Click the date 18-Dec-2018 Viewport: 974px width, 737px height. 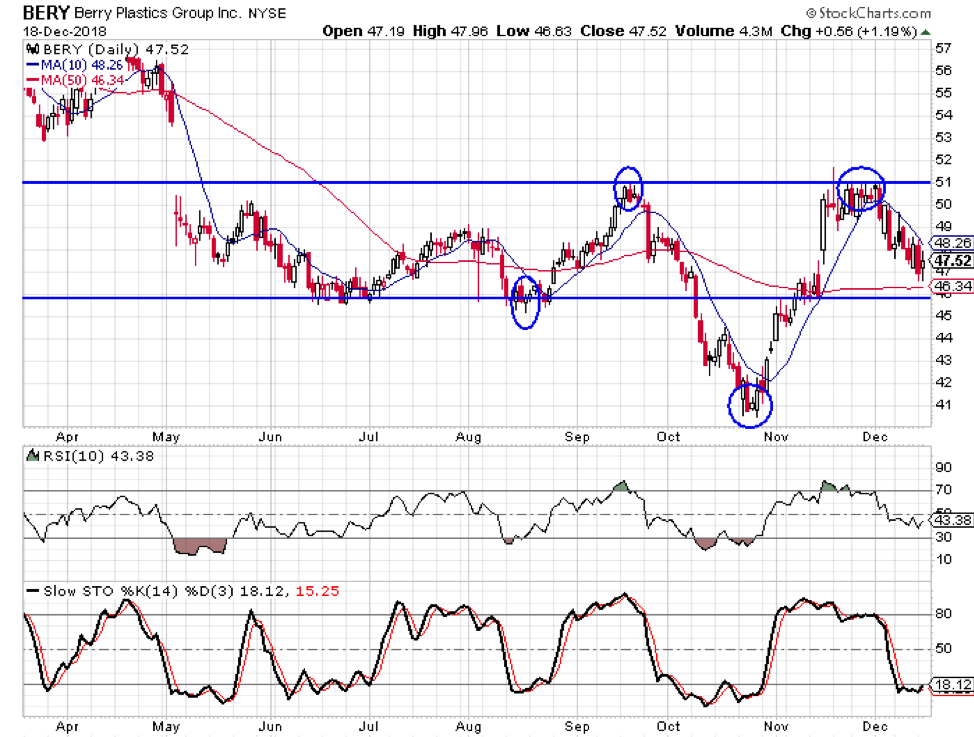pyautogui.click(x=65, y=31)
